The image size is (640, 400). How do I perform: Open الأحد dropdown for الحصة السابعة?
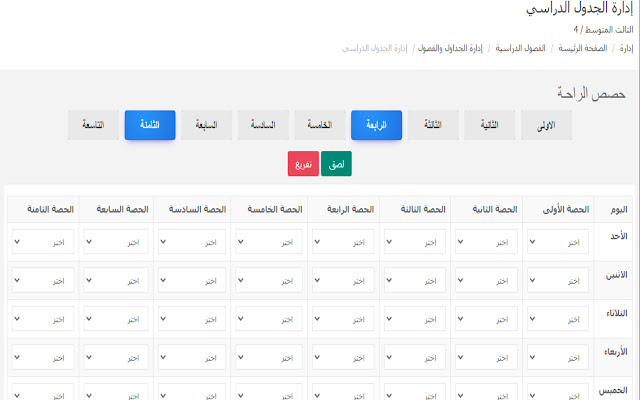click(116, 242)
